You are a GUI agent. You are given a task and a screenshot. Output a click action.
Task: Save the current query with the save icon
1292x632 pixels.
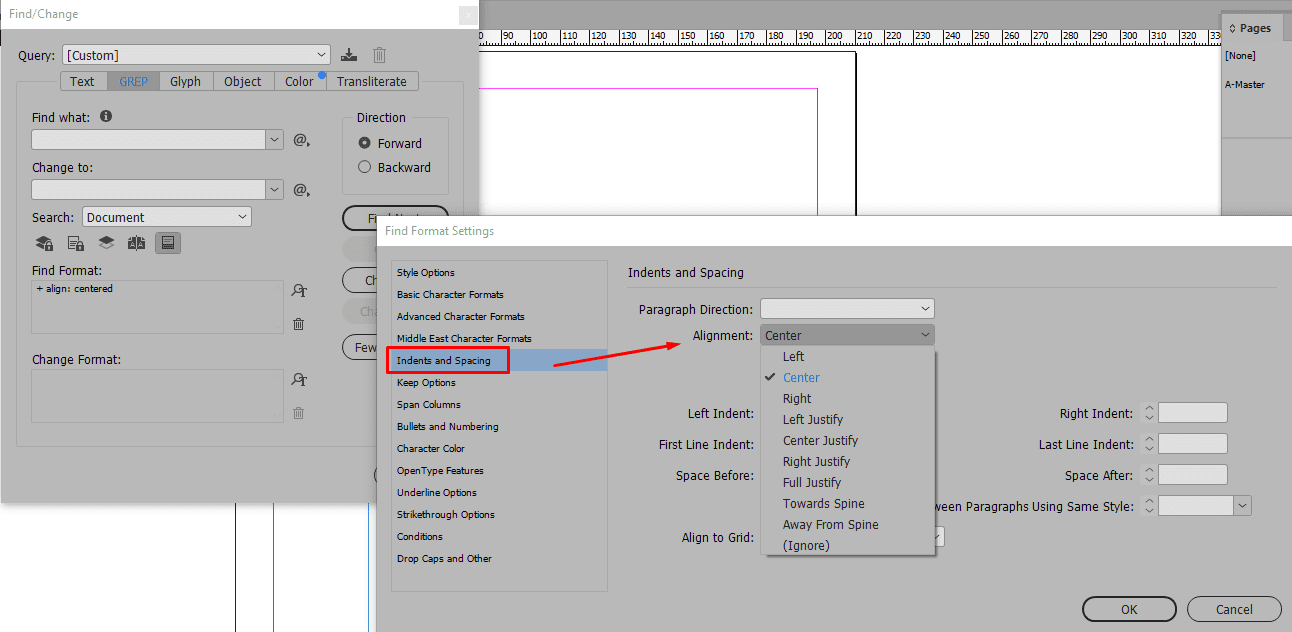pyautogui.click(x=349, y=55)
